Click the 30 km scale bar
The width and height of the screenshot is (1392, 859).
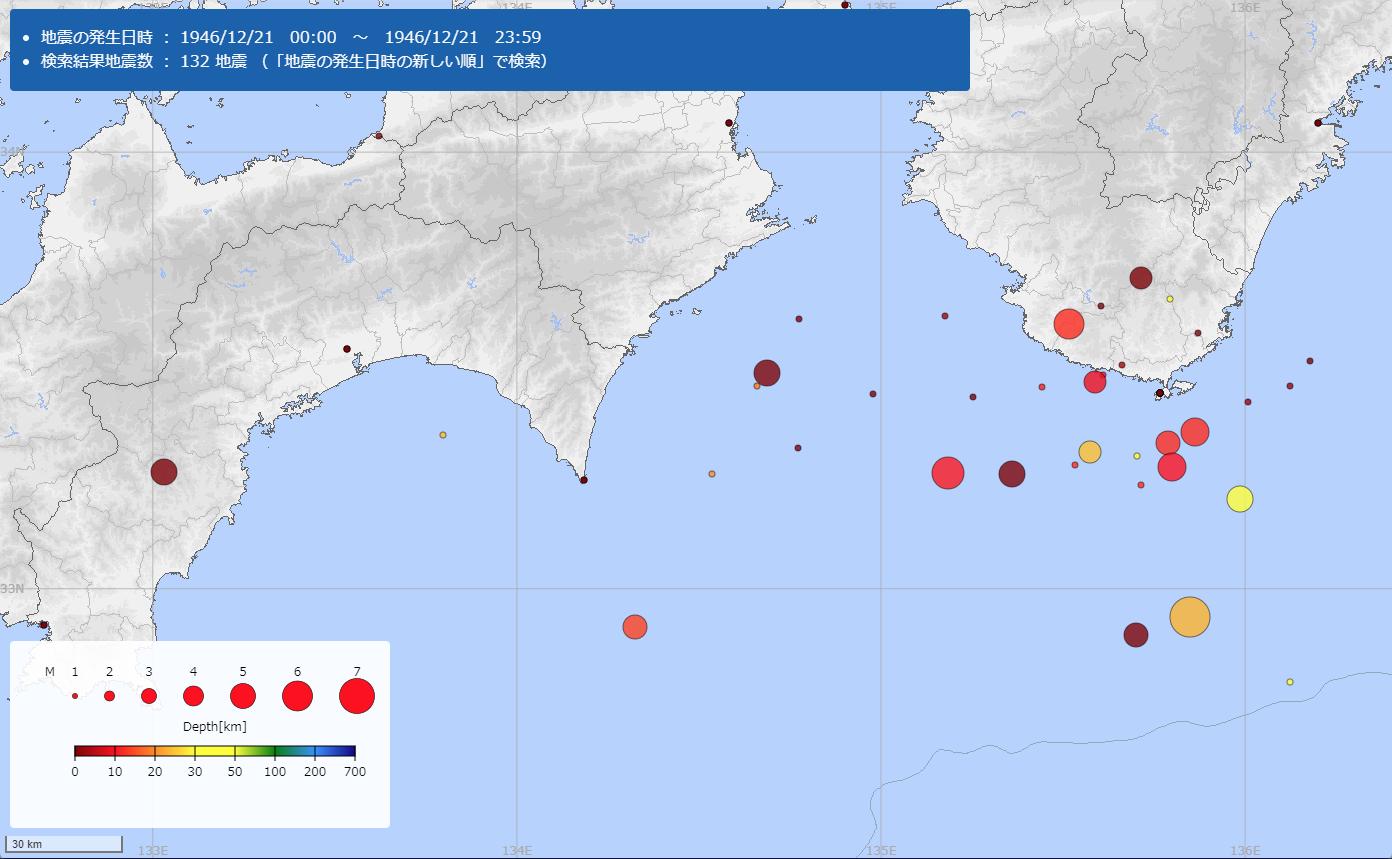point(65,844)
